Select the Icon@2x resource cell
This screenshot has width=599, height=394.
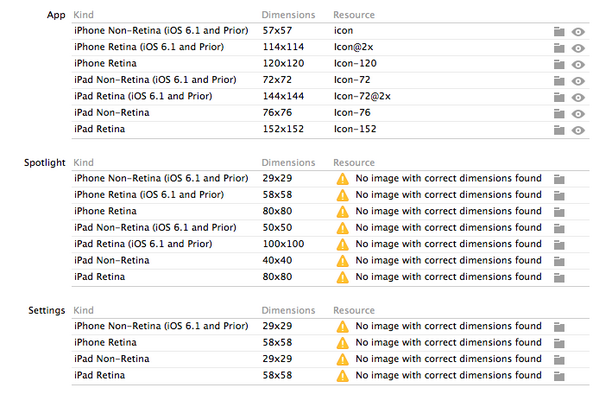353,47
